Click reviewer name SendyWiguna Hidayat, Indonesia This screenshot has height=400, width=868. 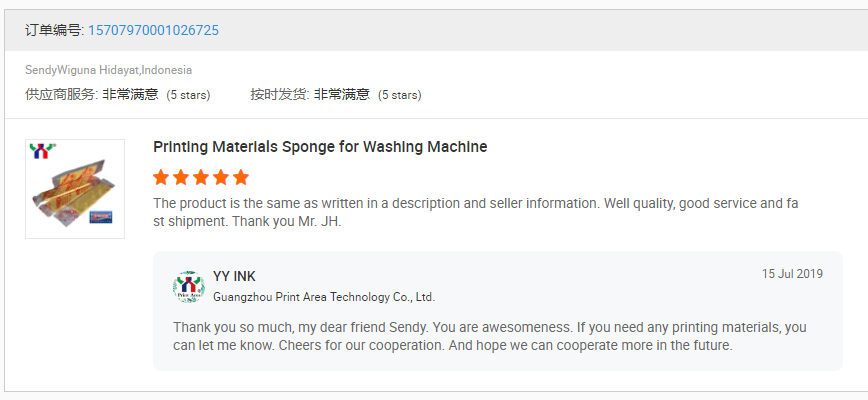click(108, 70)
